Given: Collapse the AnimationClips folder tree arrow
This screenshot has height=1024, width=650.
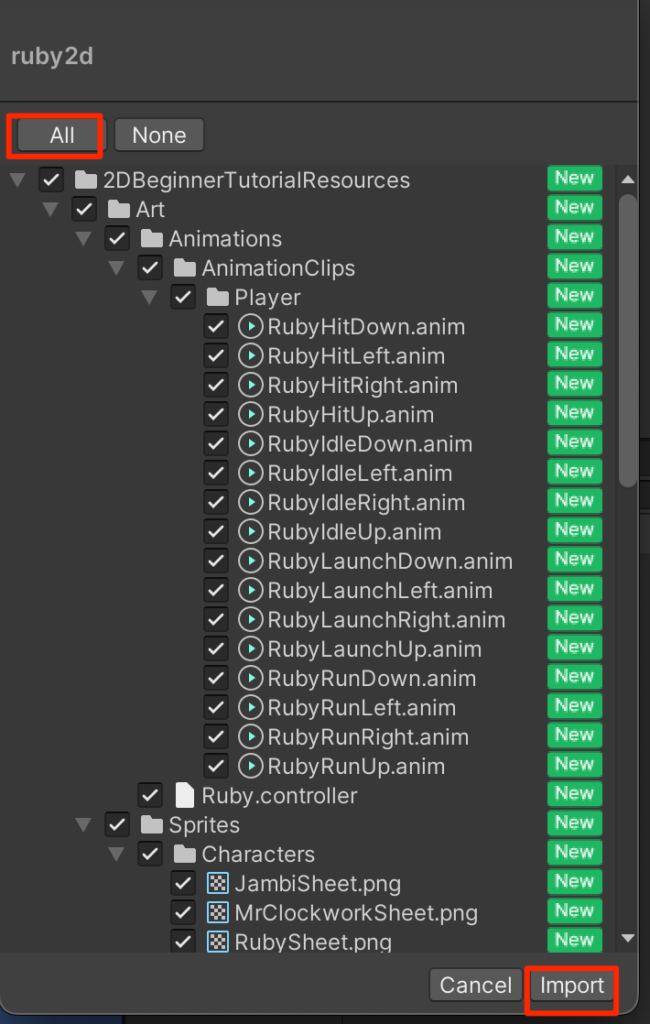Looking at the screenshot, I should point(116,268).
